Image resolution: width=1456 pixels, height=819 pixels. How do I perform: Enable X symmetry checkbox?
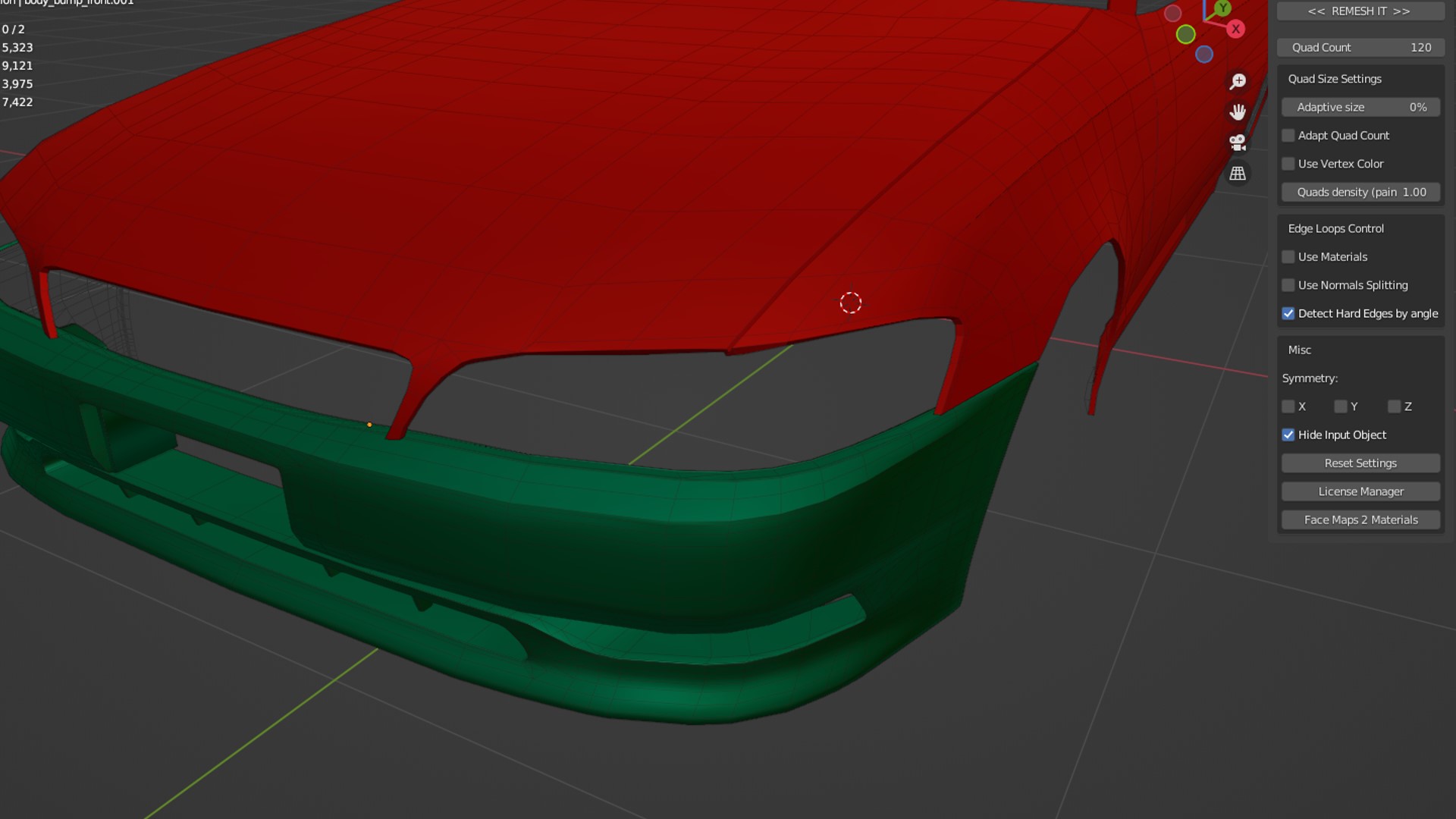coord(1288,407)
